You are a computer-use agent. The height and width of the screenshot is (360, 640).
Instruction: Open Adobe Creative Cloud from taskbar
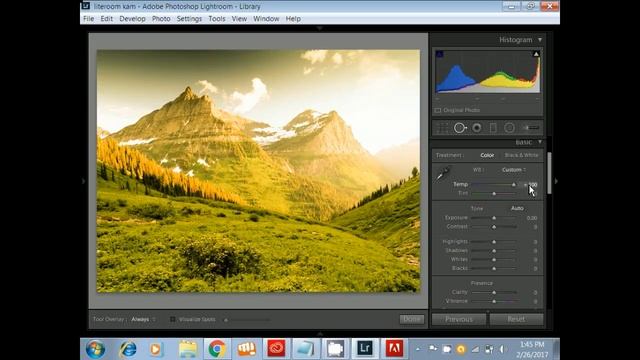tap(276, 349)
